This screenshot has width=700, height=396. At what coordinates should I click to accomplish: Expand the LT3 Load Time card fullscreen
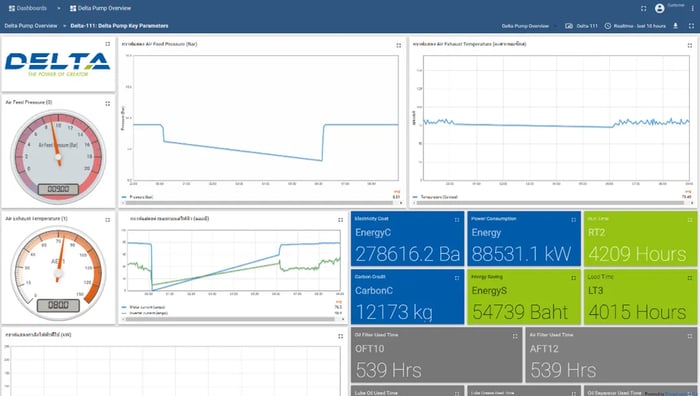[690, 278]
